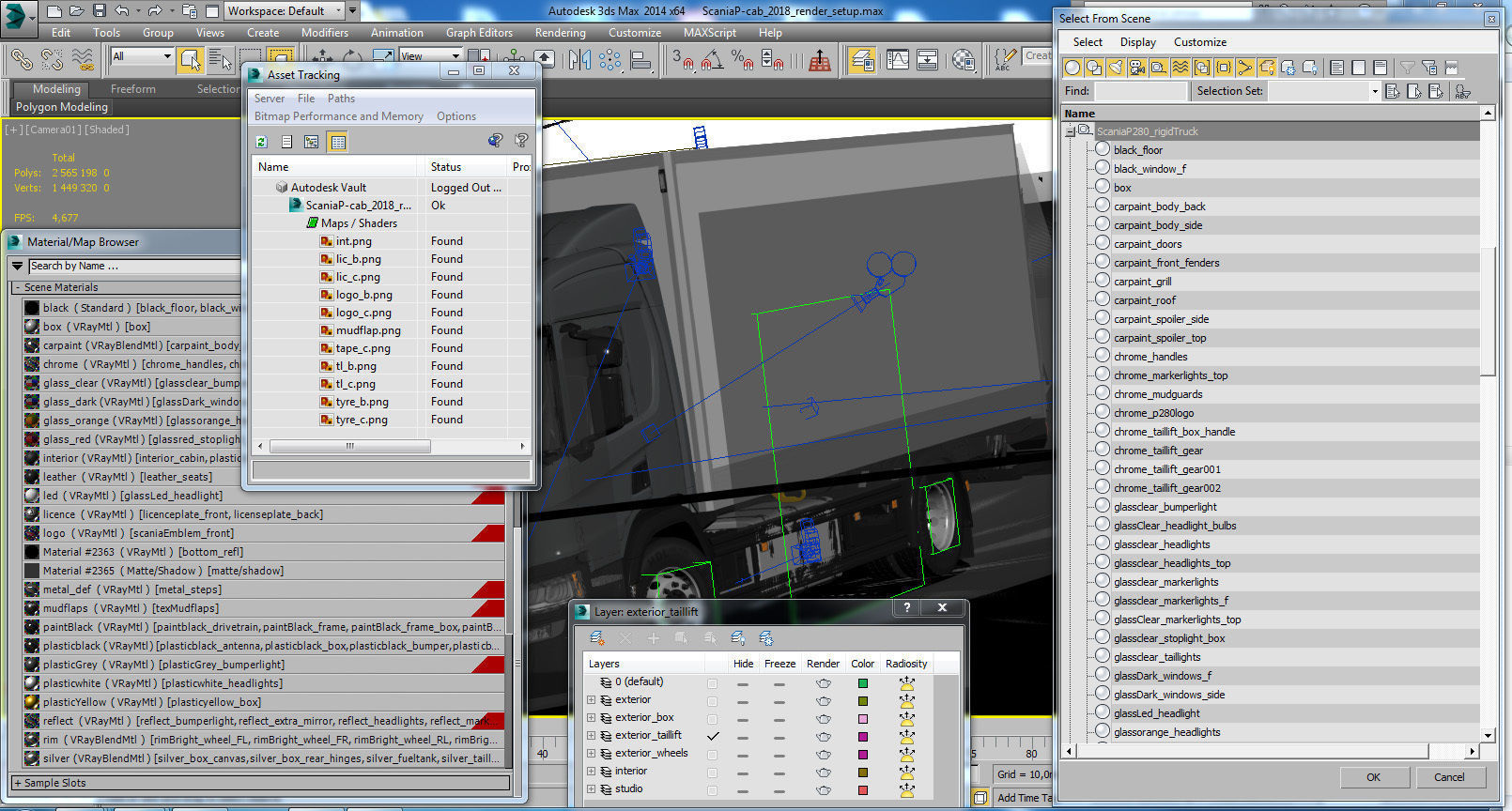Viewport: 1512px width, 811px height.
Task: Click the Undo arrow icon
Action: [122, 11]
